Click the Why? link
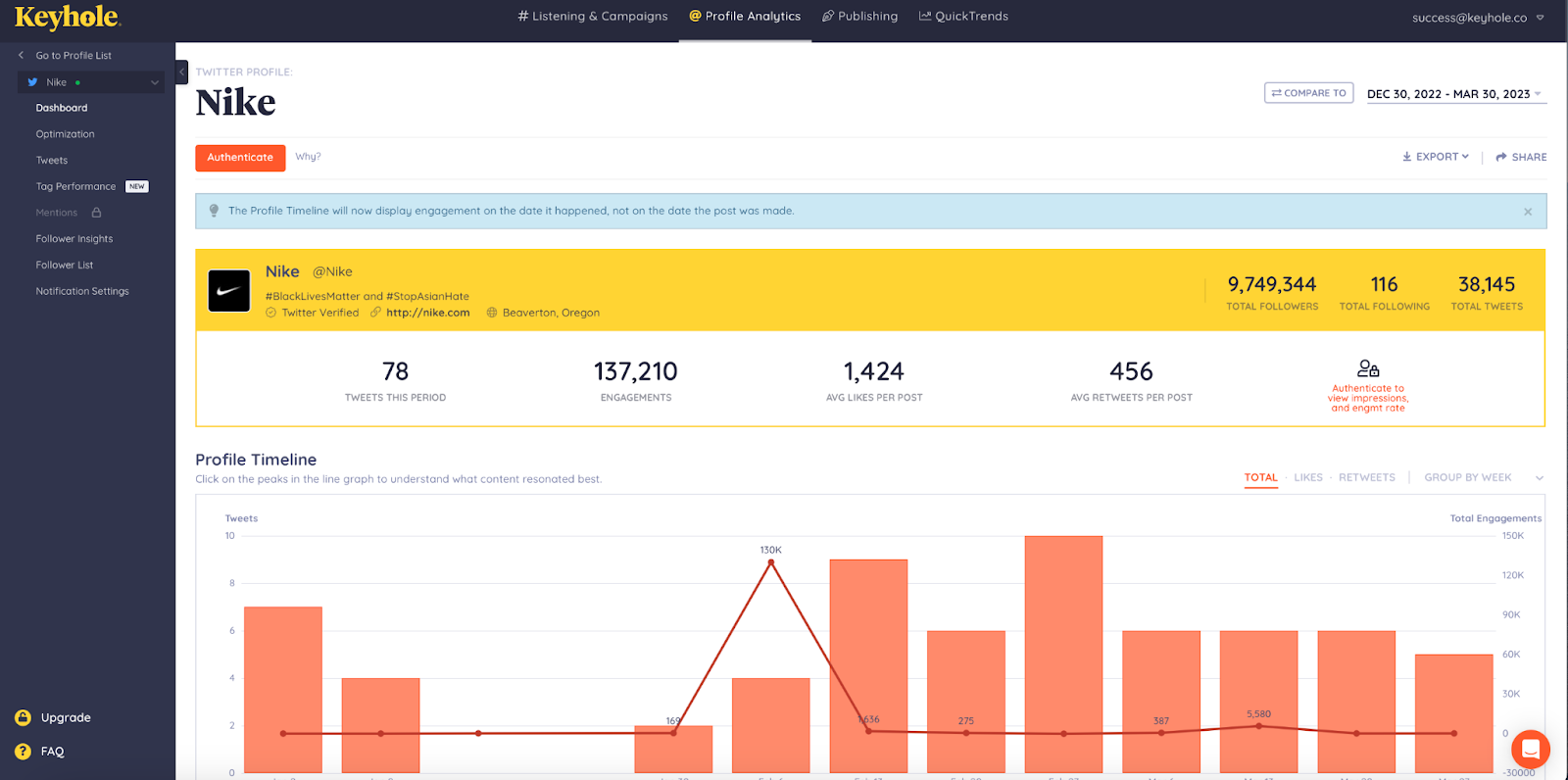Viewport: 1568px width, 780px height. coord(308,157)
